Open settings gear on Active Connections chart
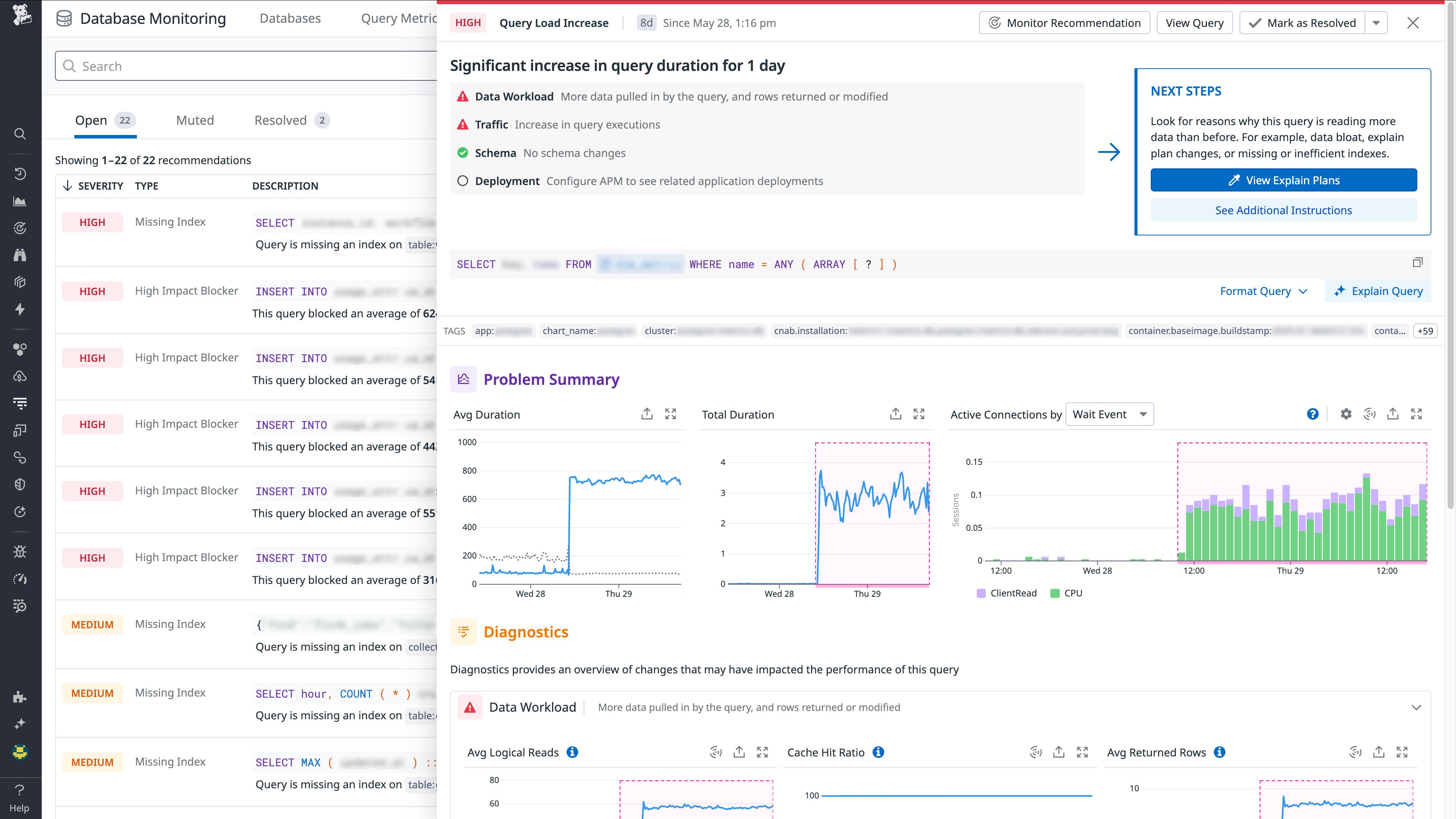 [1346, 414]
